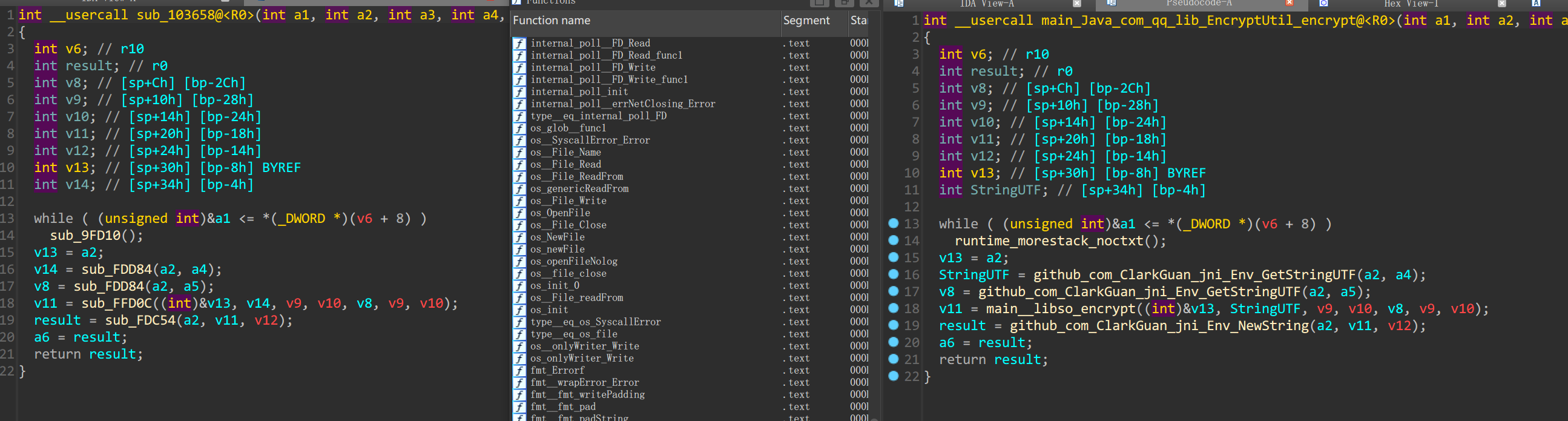This screenshot has width=1568, height=421.
Task: Close the IDA View-A tab
Action: tap(1077, 4)
